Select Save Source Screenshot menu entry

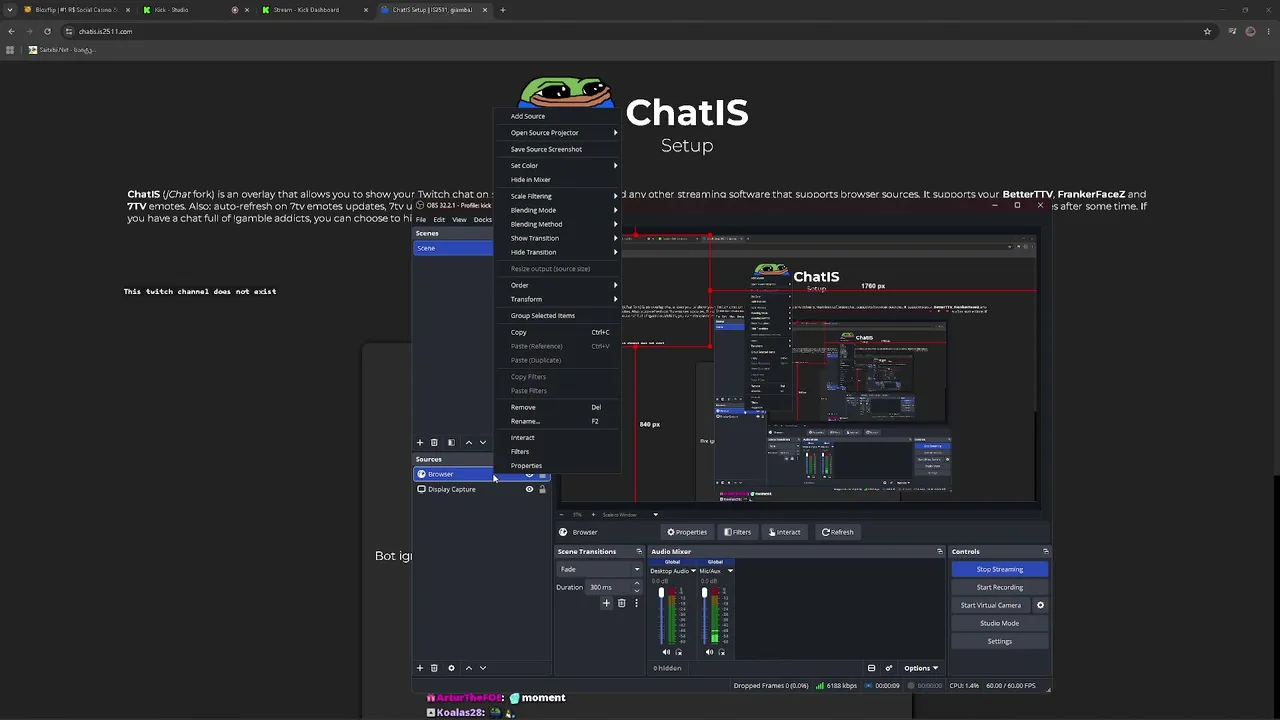[546, 149]
